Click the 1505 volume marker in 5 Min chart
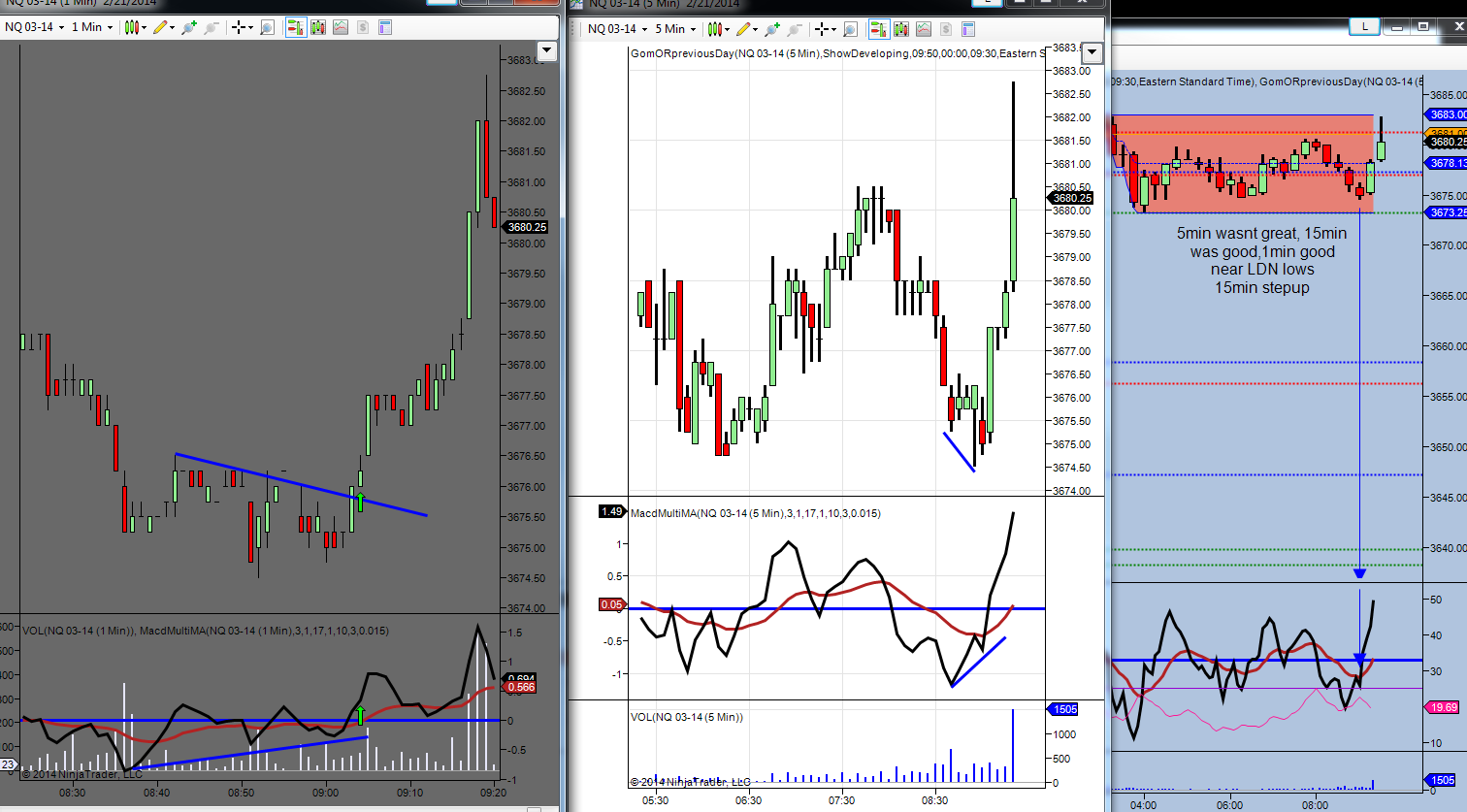Screen dimensions: 1467x812 coord(1064,709)
